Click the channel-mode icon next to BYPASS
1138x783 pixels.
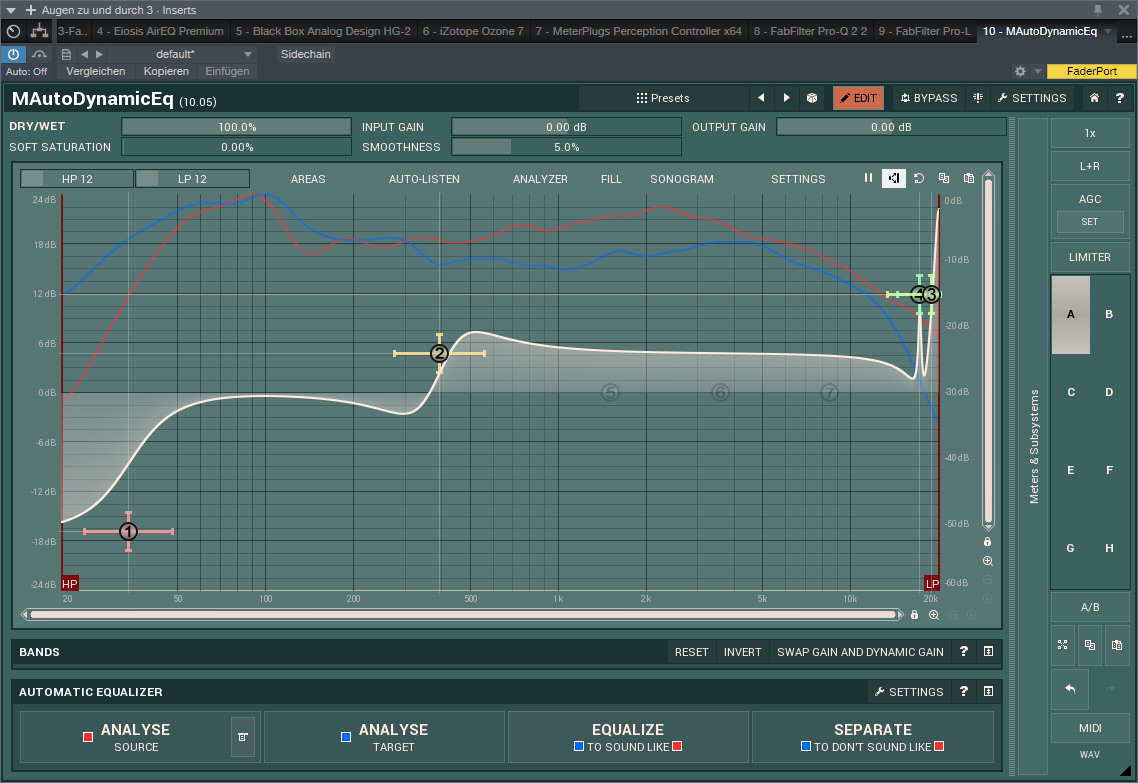[x=978, y=98]
